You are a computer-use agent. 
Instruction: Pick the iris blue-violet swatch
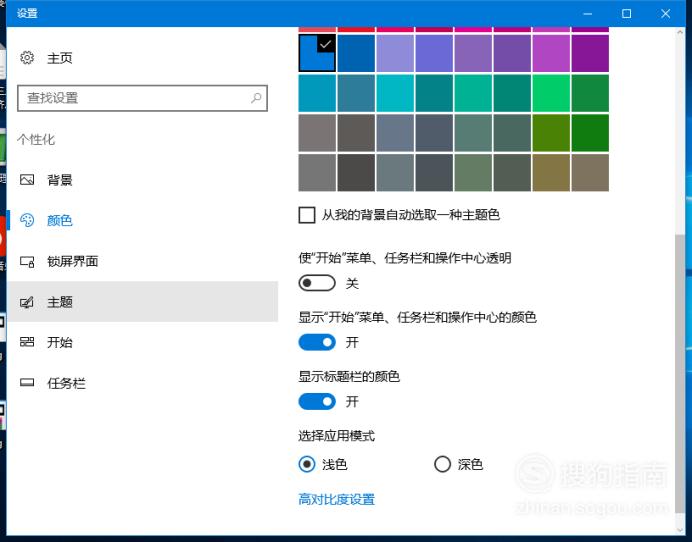pos(434,53)
